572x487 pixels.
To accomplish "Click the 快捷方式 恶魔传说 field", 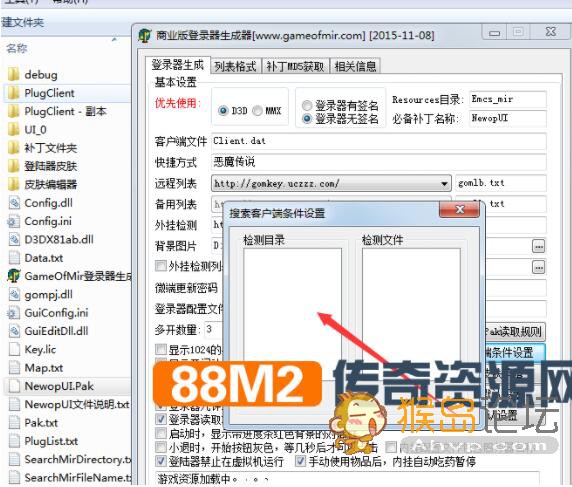I will [379, 162].
